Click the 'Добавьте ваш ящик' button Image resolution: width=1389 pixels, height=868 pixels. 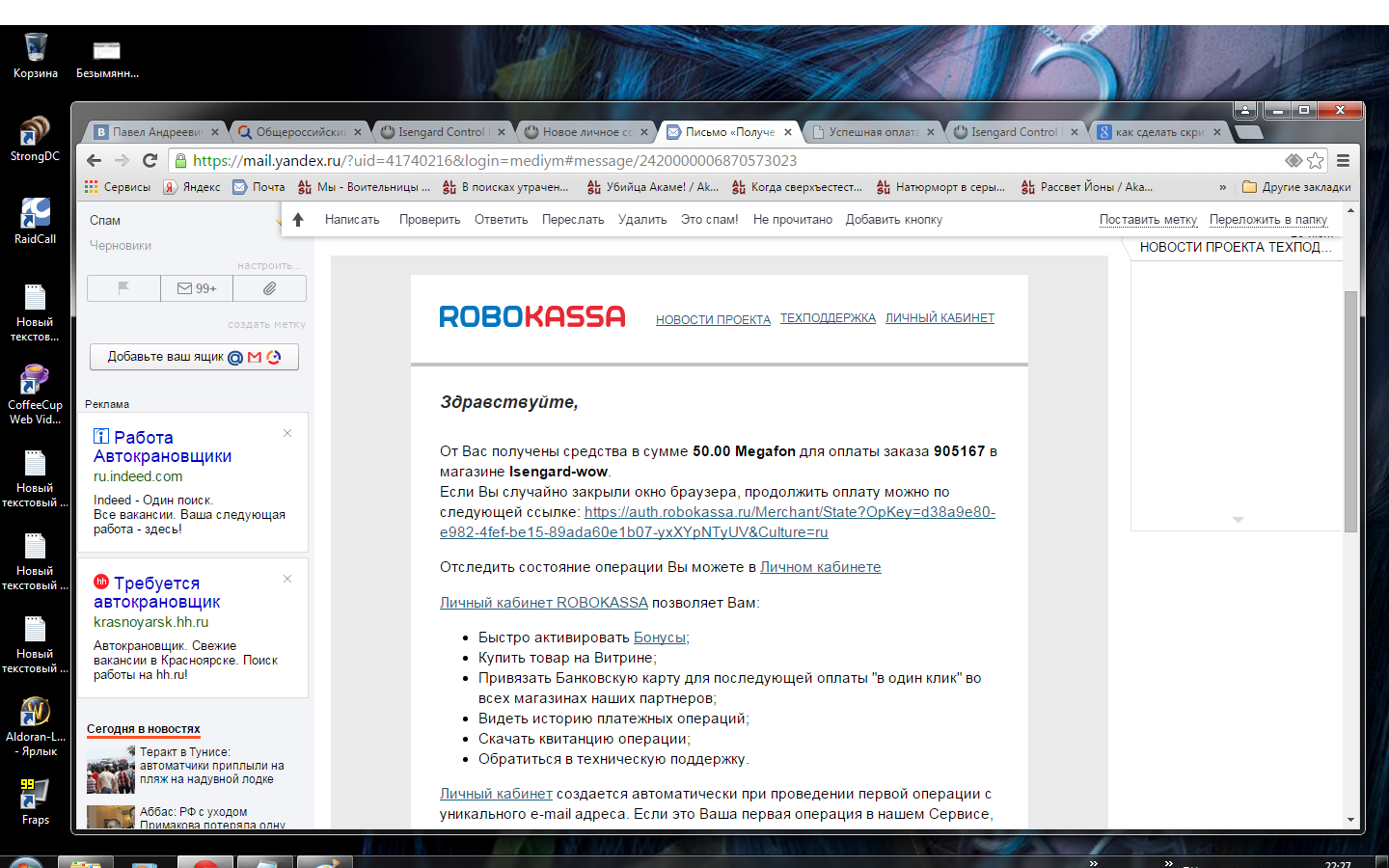194,357
